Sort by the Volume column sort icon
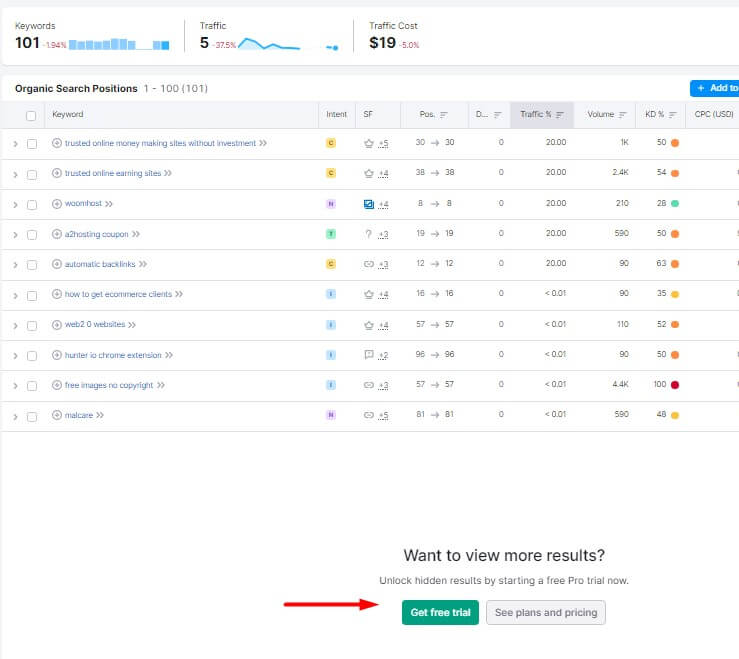739x659 pixels. (x=623, y=115)
